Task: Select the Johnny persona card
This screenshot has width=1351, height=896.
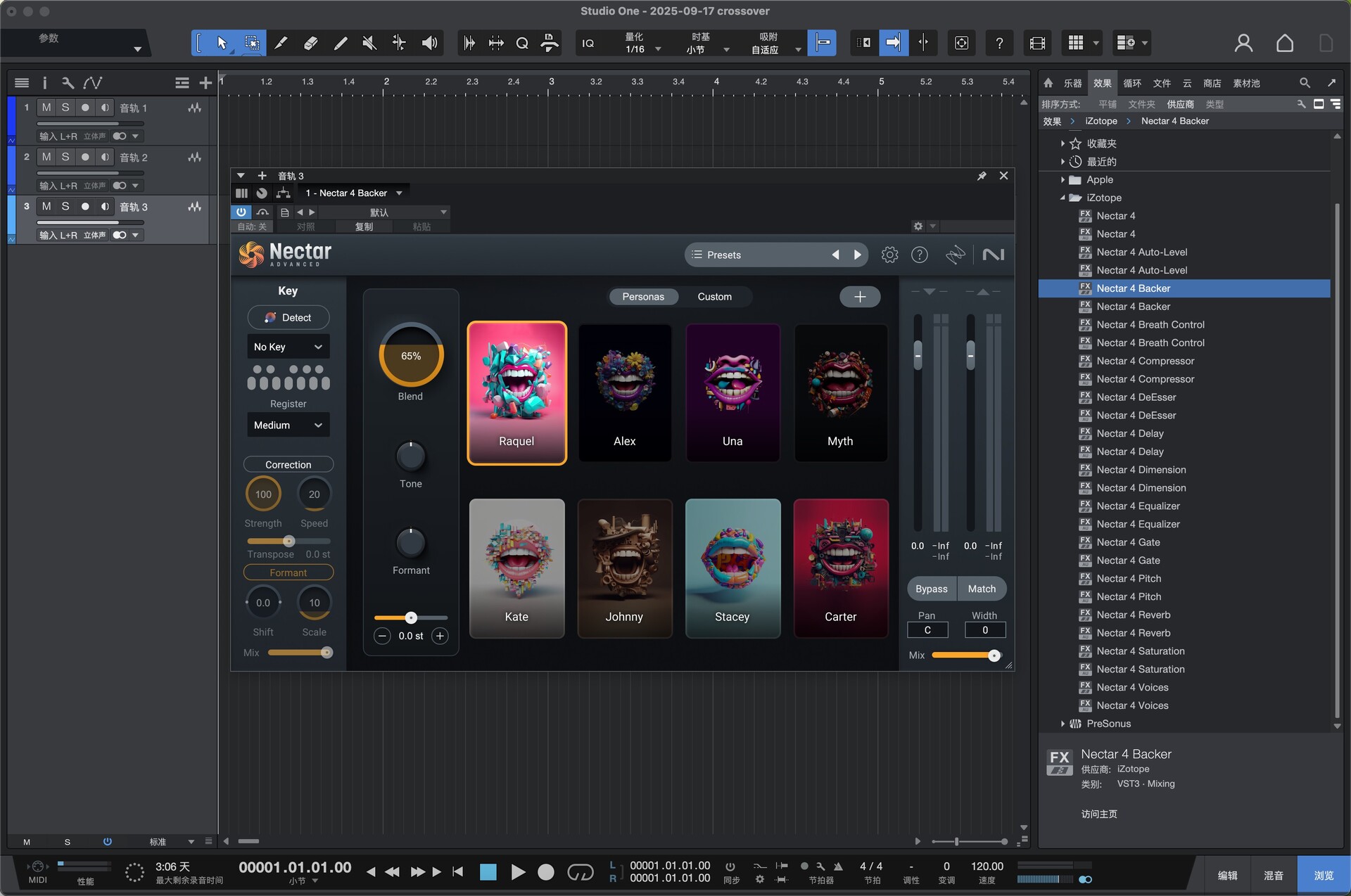Action: click(x=624, y=568)
